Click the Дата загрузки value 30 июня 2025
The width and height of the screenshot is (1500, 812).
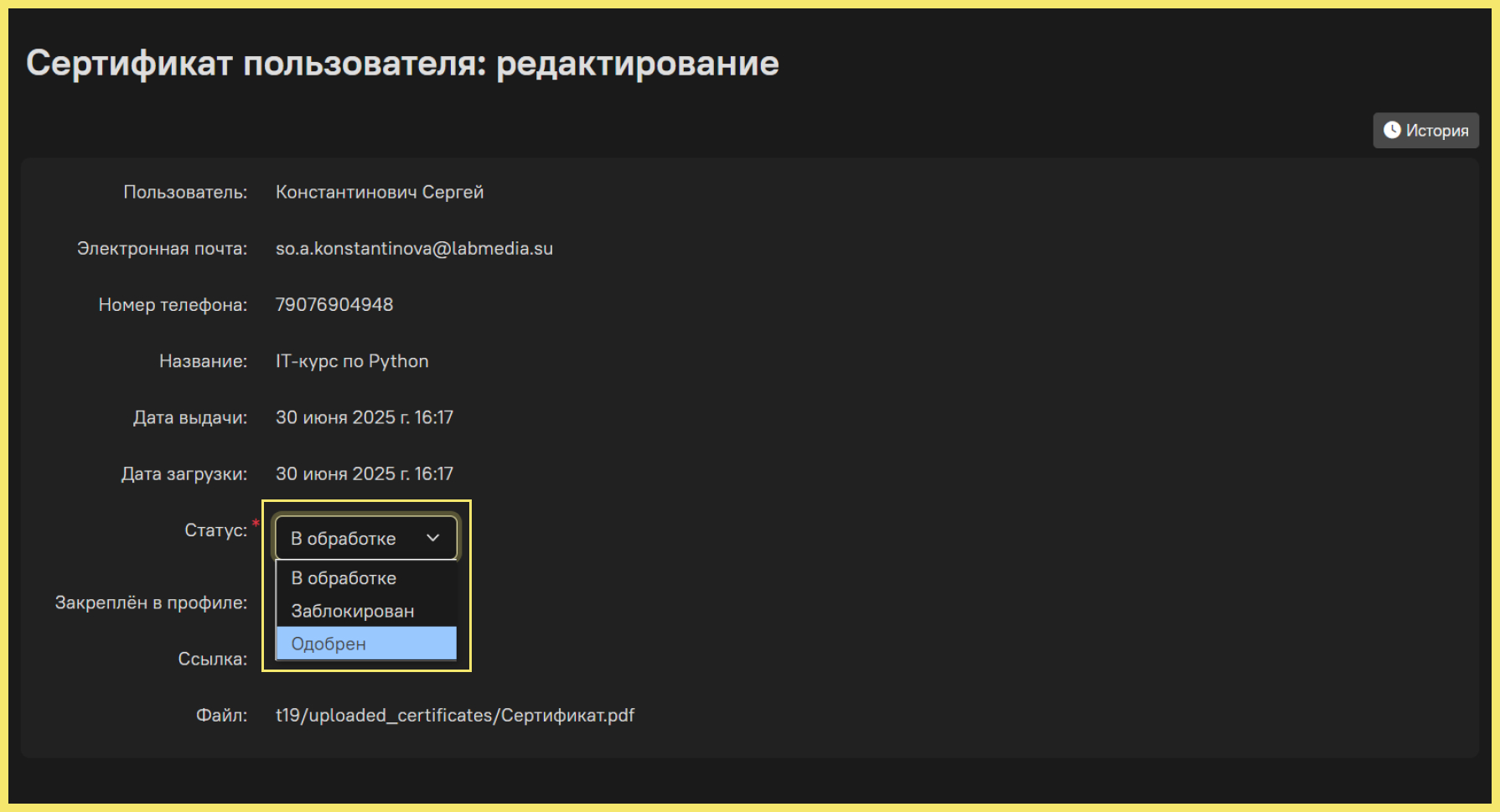coord(365,473)
